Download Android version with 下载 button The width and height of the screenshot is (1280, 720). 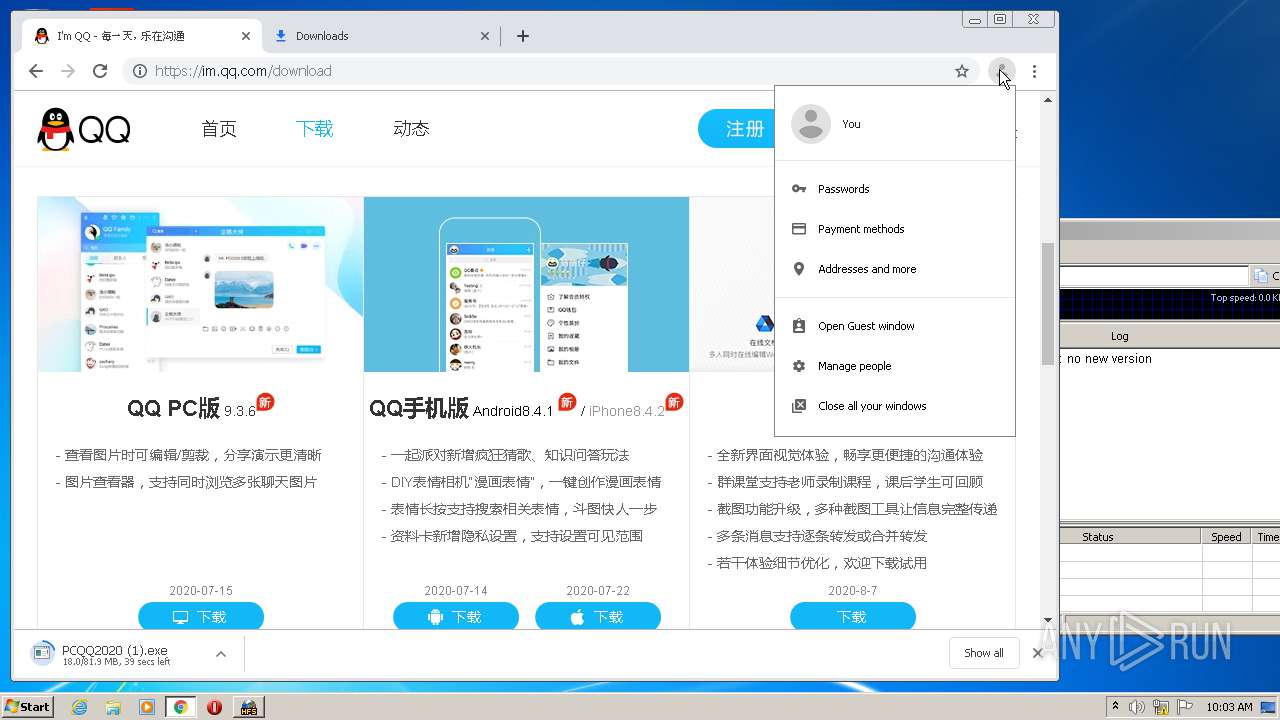pyautogui.click(x=456, y=617)
